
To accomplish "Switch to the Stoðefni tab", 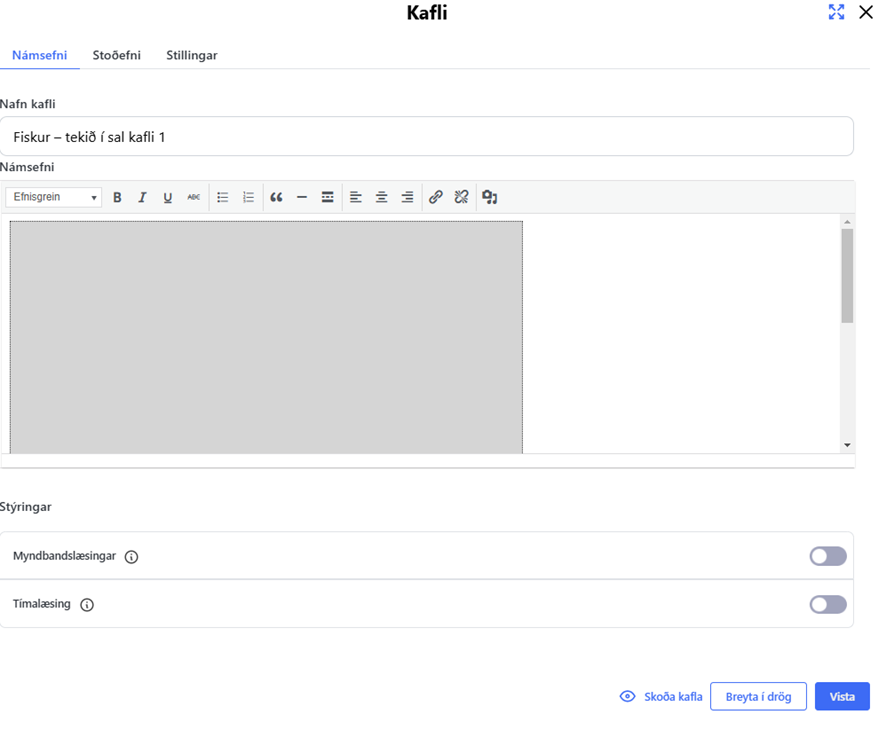I will click(x=116, y=55).
